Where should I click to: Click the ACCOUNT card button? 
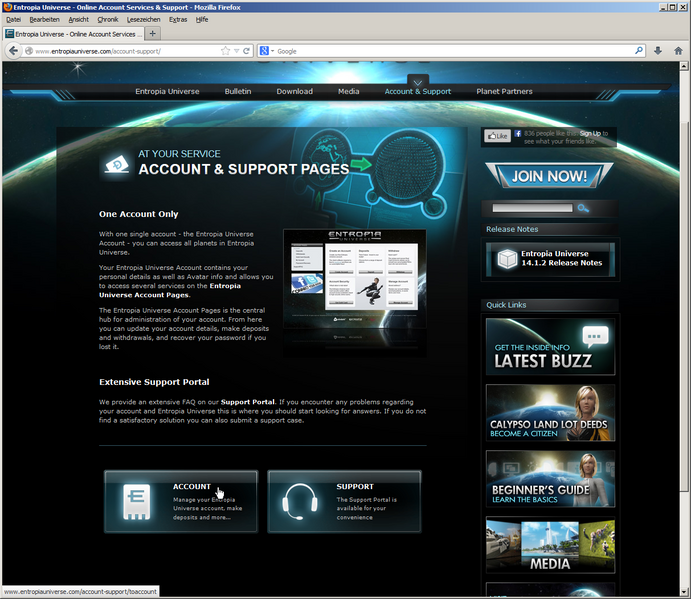click(x=181, y=502)
